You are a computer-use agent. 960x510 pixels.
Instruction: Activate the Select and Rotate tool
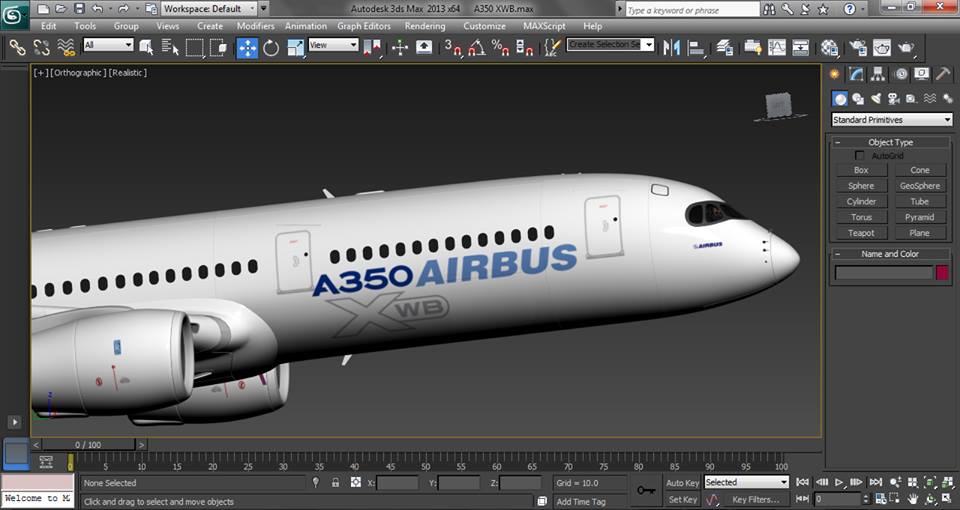coord(271,47)
